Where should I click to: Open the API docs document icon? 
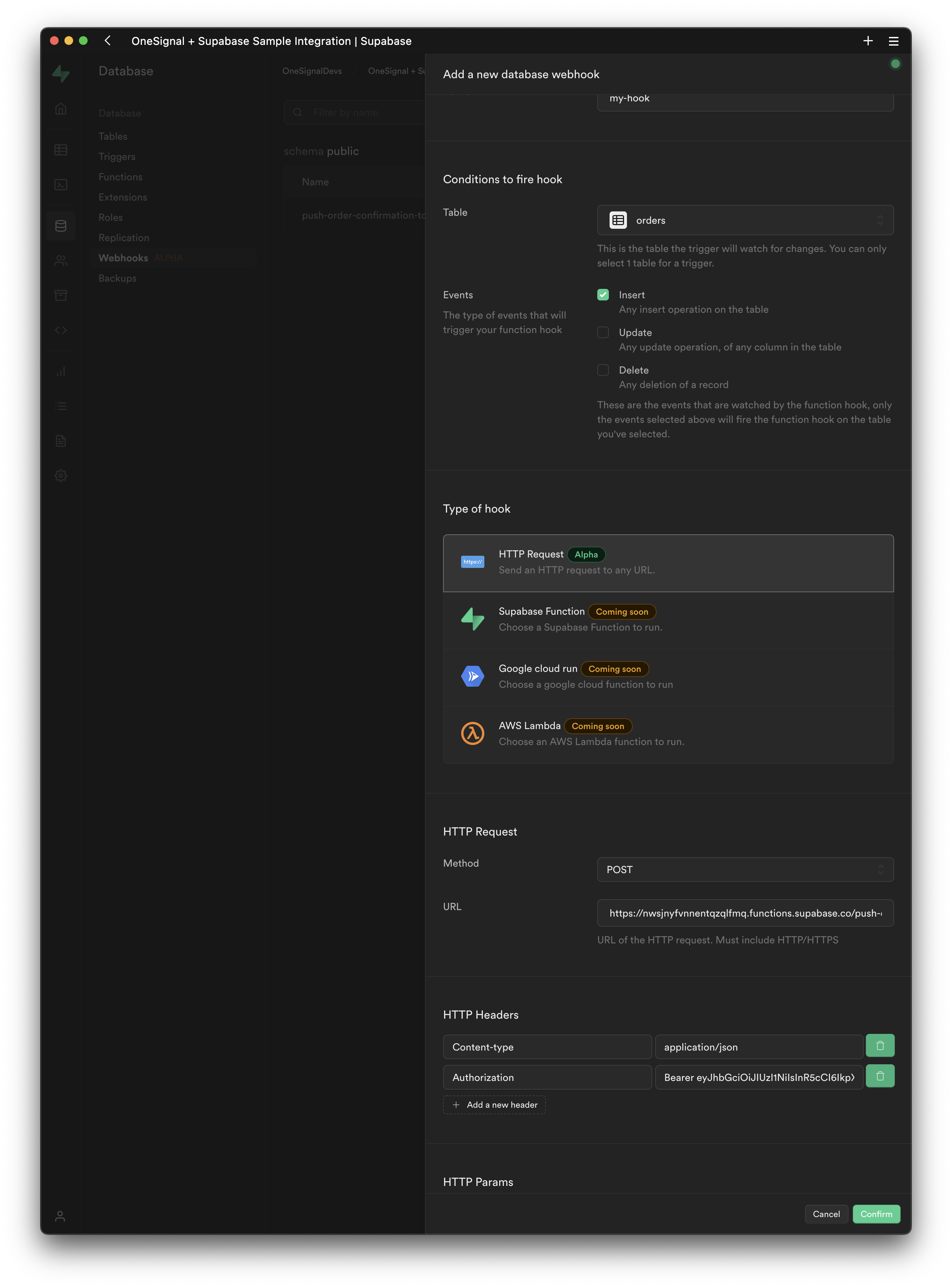point(60,441)
